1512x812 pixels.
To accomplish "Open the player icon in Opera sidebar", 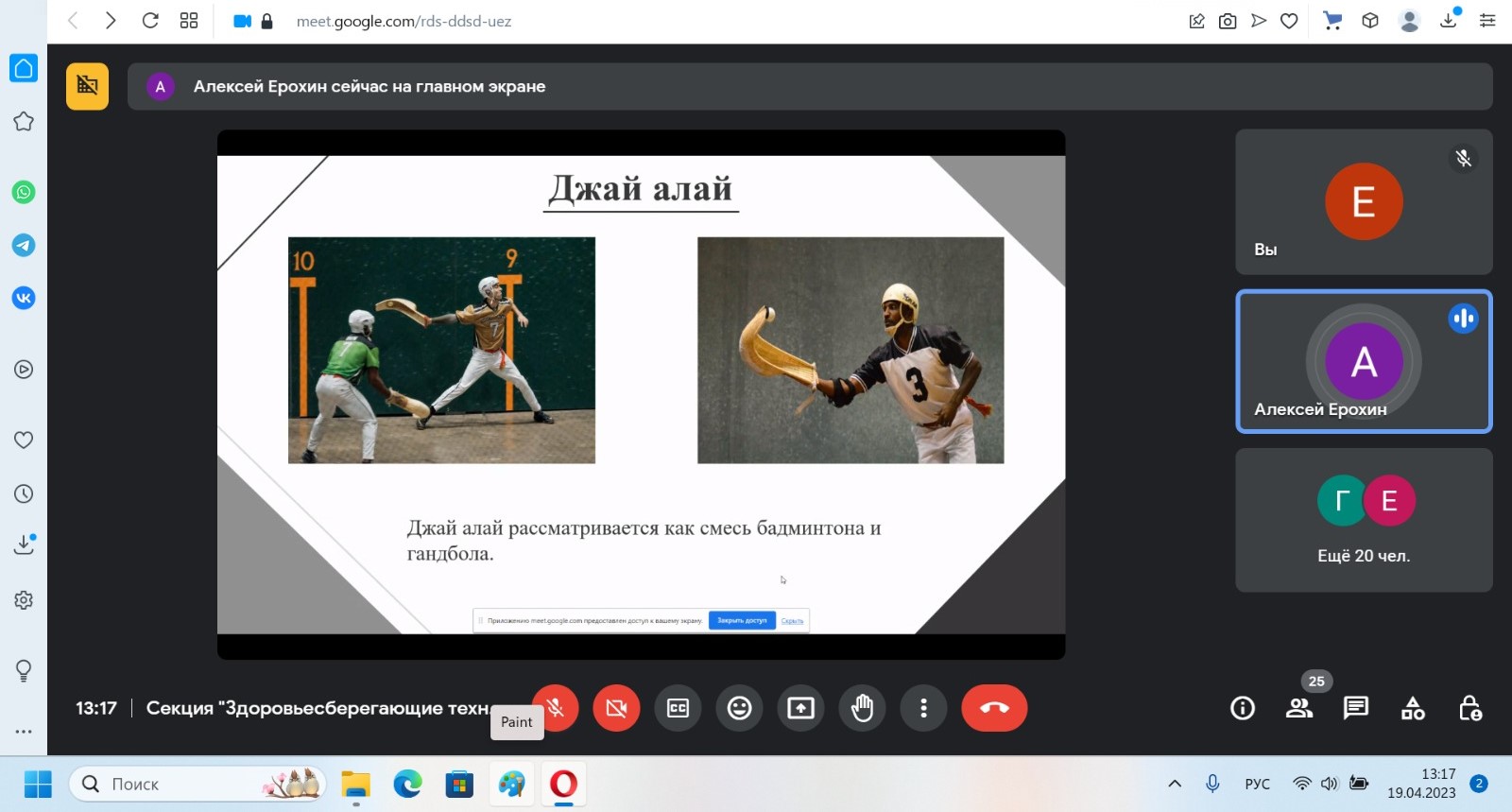I will pos(24,370).
